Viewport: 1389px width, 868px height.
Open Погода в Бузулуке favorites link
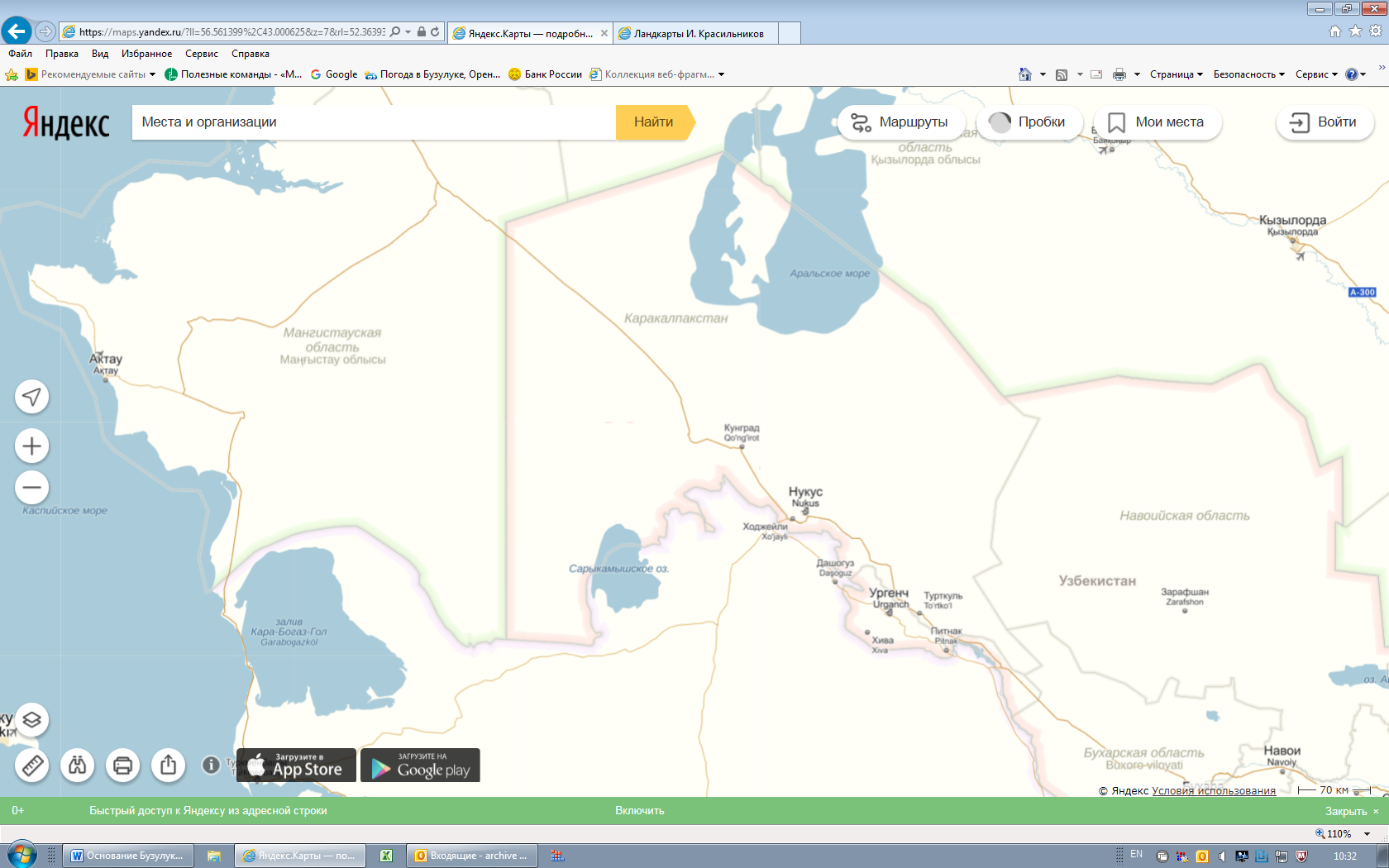coord(432,74)
